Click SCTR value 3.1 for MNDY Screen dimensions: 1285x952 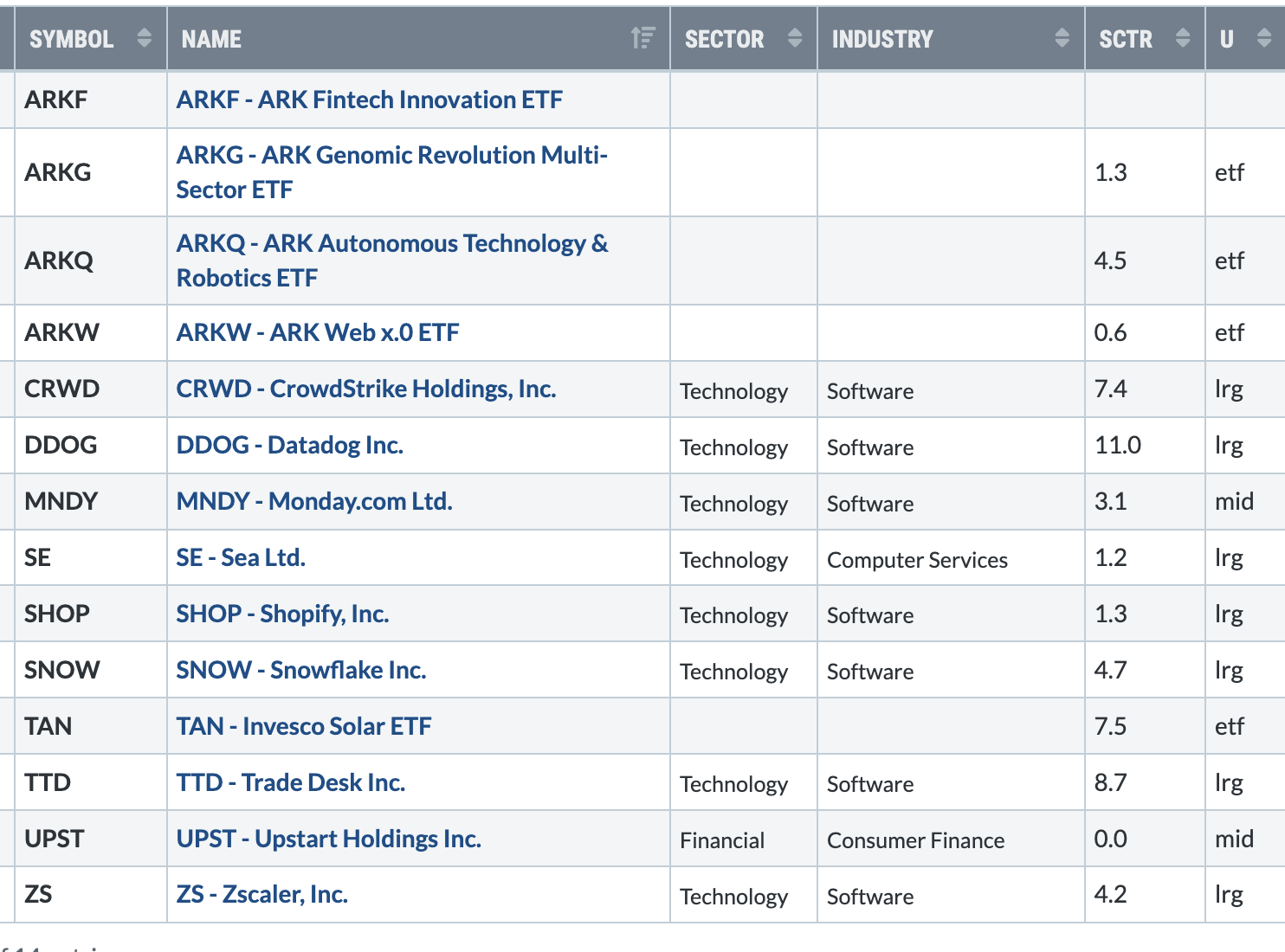[1110, 501]
